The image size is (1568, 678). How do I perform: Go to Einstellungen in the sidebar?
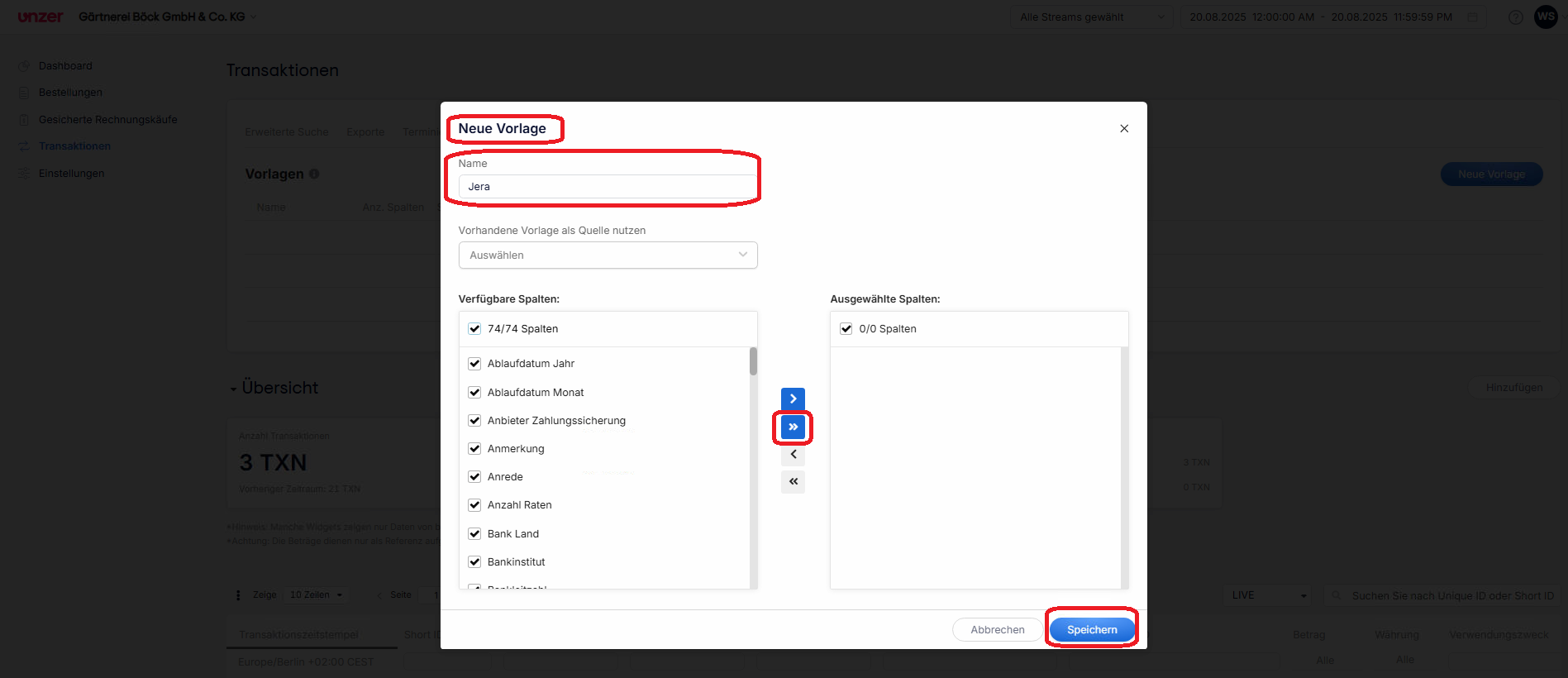(71, 174)
